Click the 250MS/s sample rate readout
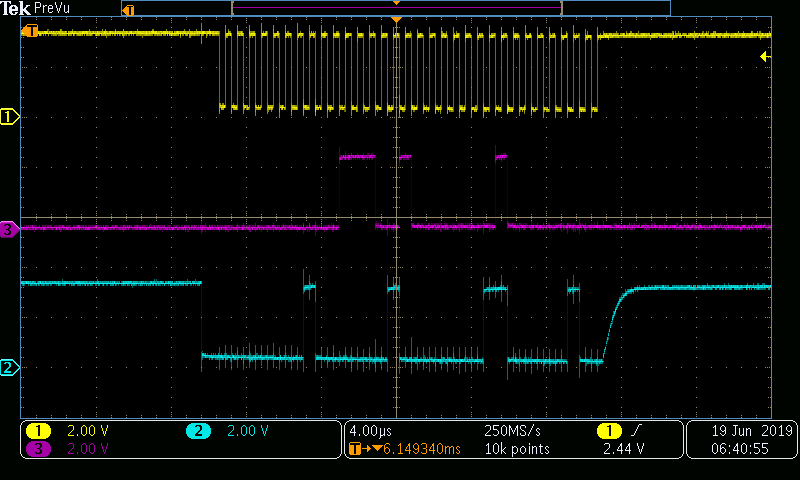 [512, 431]
